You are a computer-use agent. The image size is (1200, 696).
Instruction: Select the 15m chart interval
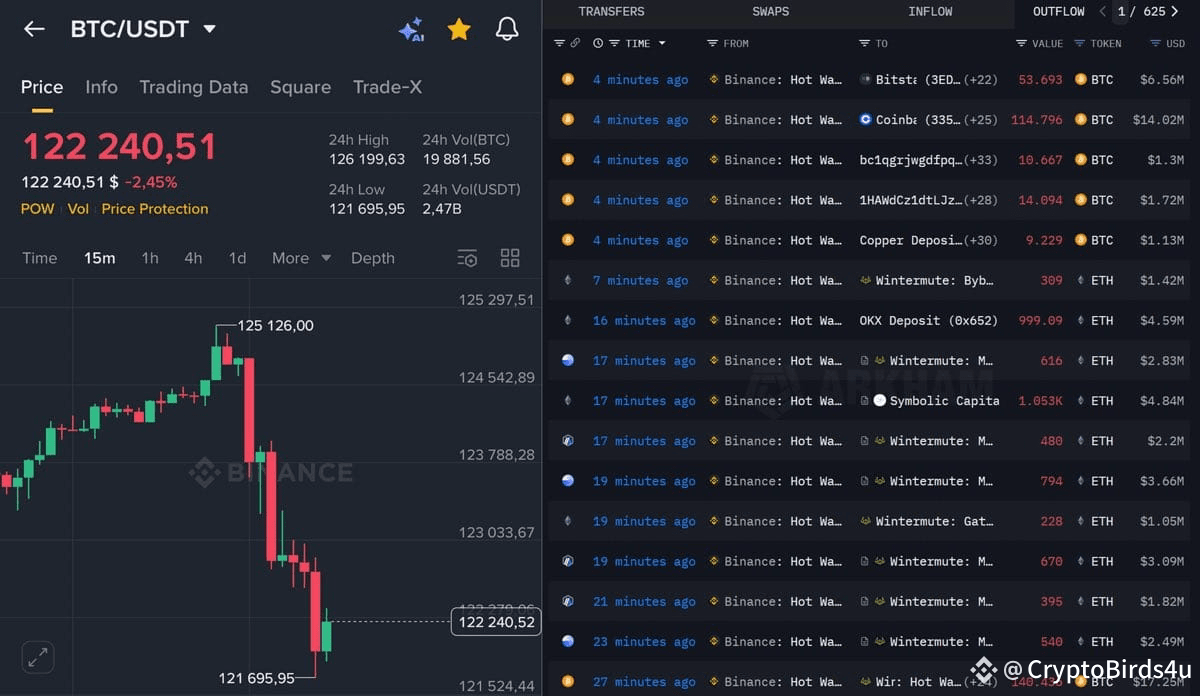tap(99, 258)
